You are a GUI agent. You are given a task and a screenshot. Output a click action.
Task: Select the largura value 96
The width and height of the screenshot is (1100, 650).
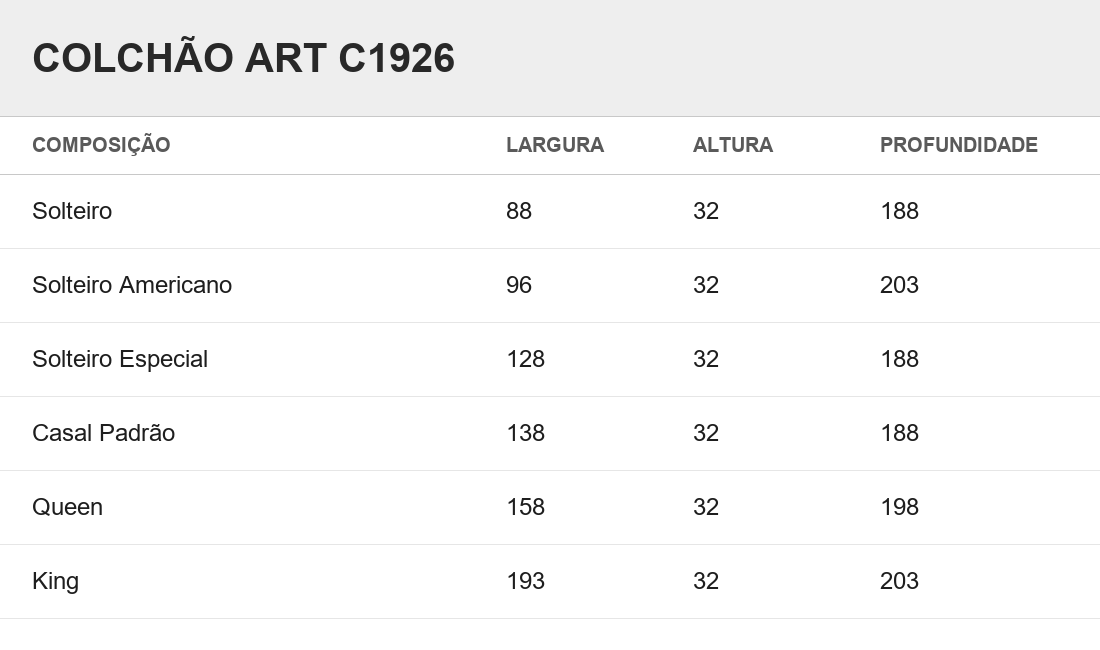tap(519, 285)
